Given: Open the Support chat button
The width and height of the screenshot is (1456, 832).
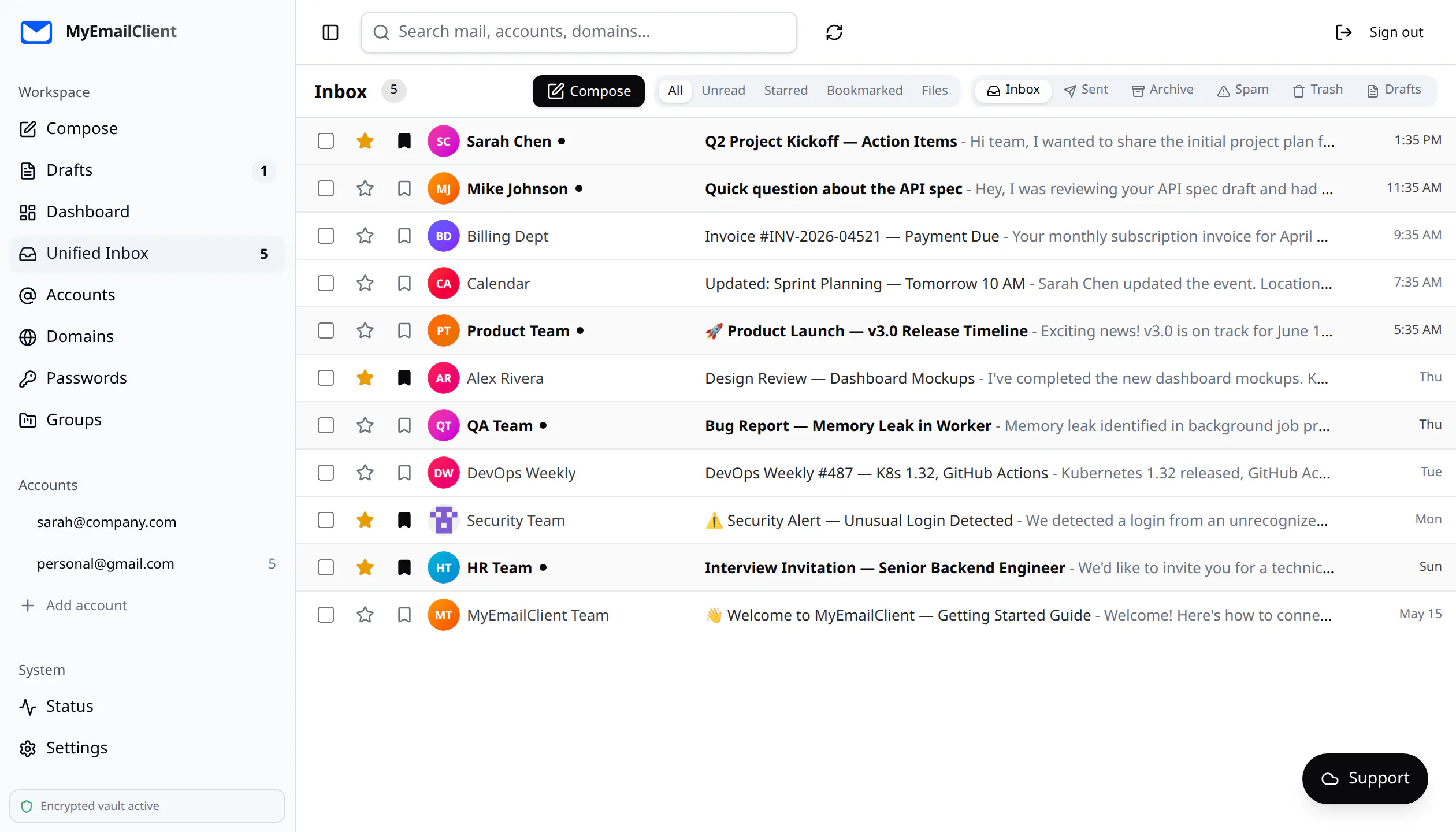Looking at the screenshot, I should (1365, 778).
